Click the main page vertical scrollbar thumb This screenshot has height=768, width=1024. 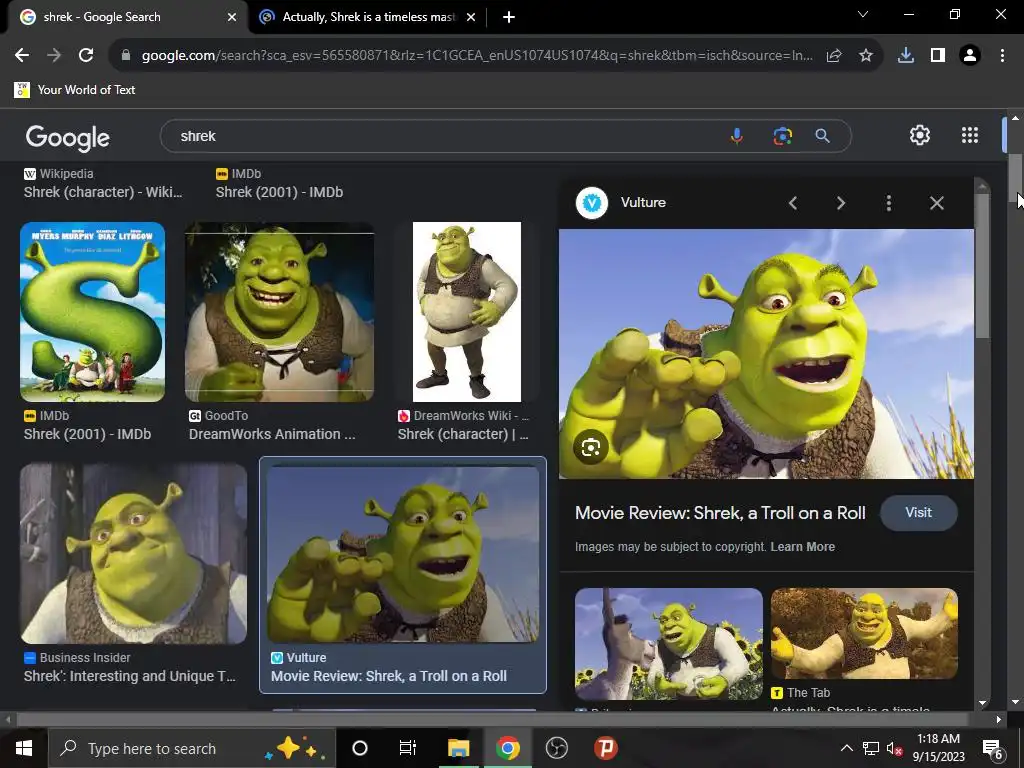1015,178
